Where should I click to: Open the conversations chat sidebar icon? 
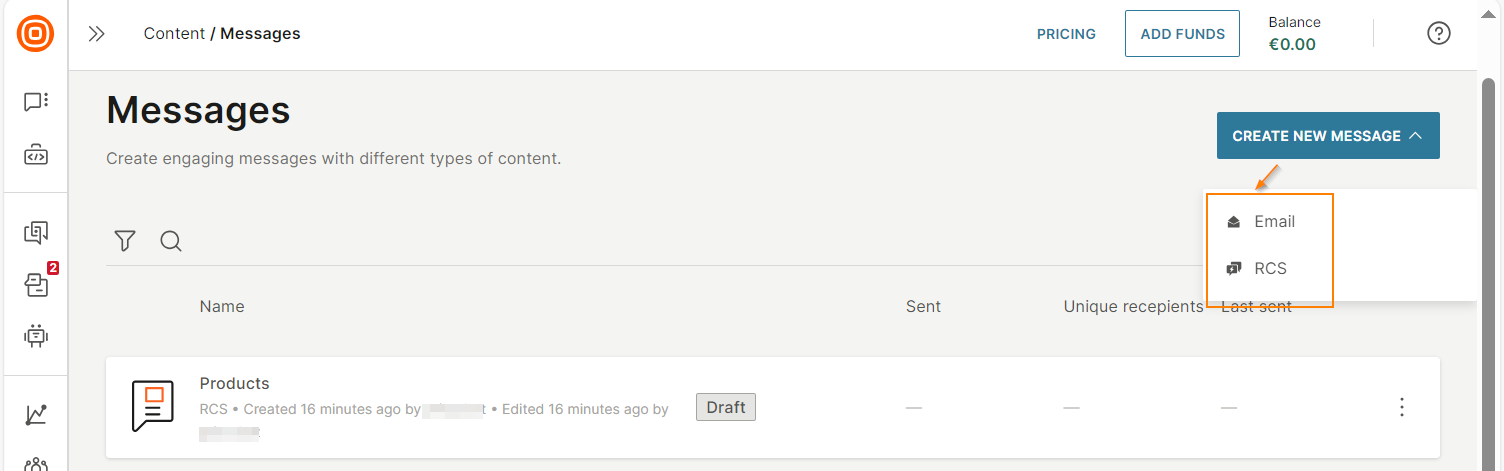pos(36,102)
